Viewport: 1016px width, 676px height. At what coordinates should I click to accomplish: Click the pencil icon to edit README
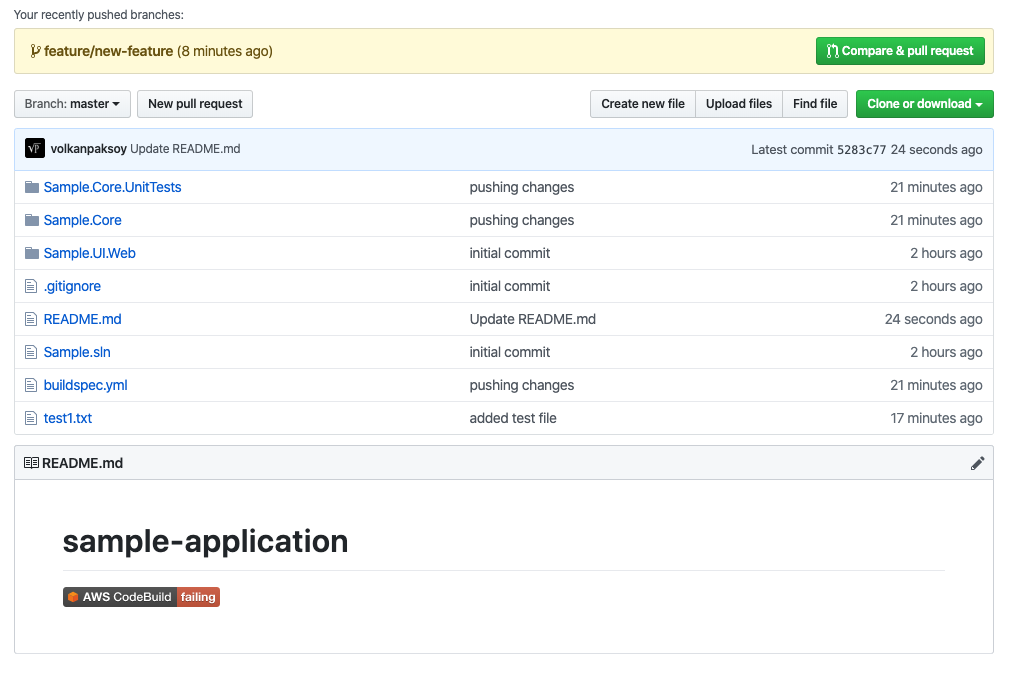(x=977, y=463)
